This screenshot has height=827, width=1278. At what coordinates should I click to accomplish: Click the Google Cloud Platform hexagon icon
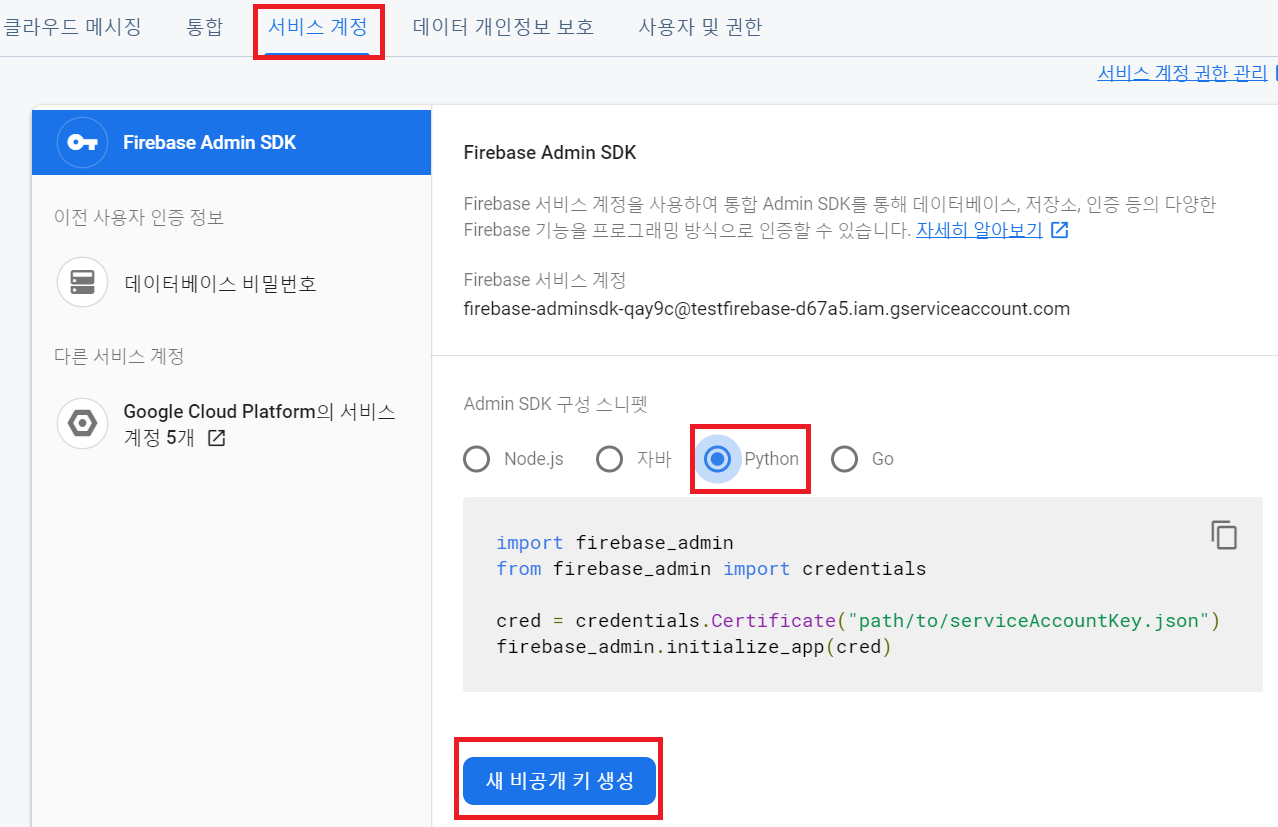[x=82, y=424]
